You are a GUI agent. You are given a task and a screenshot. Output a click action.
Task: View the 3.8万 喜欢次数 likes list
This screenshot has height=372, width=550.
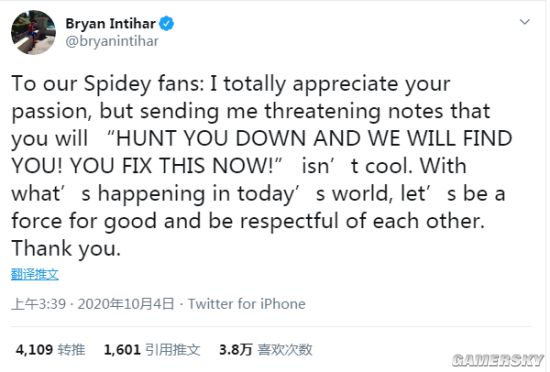(x=266, y=350)
